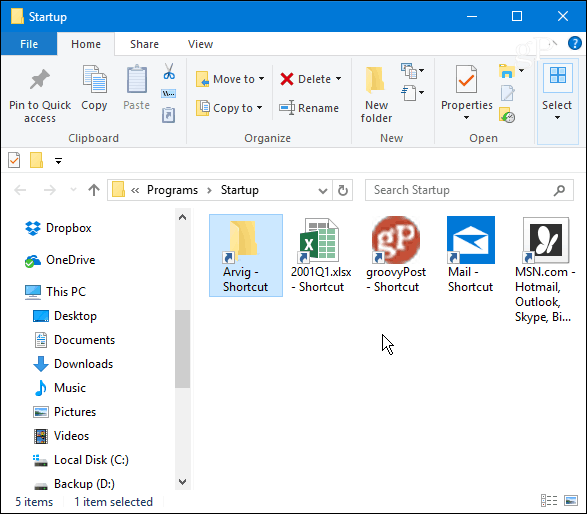Open OneDrive in navigation pane
This screenshot has height=514, width=587.
60,260
